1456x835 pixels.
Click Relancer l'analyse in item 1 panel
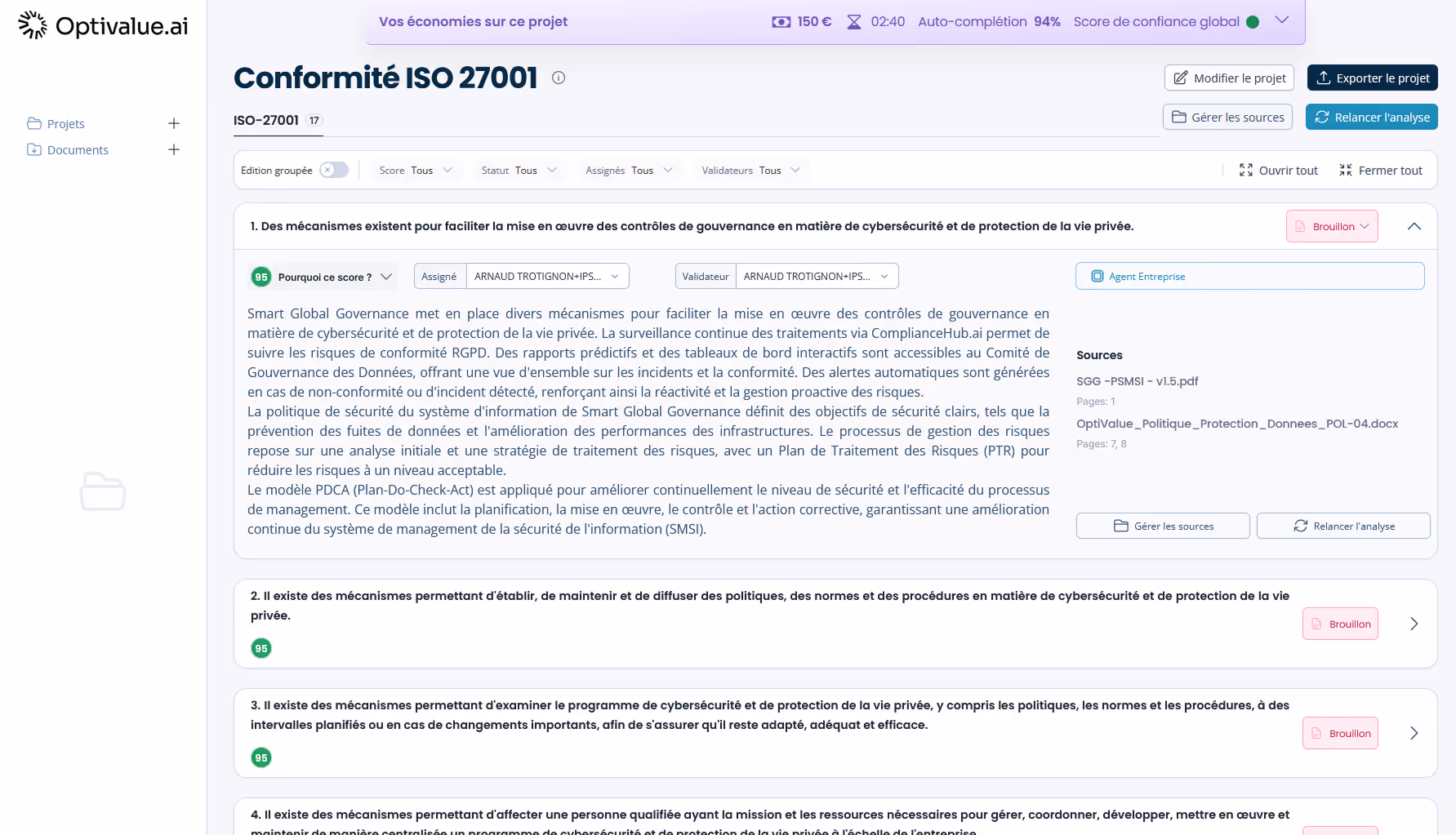point(1343,526)
